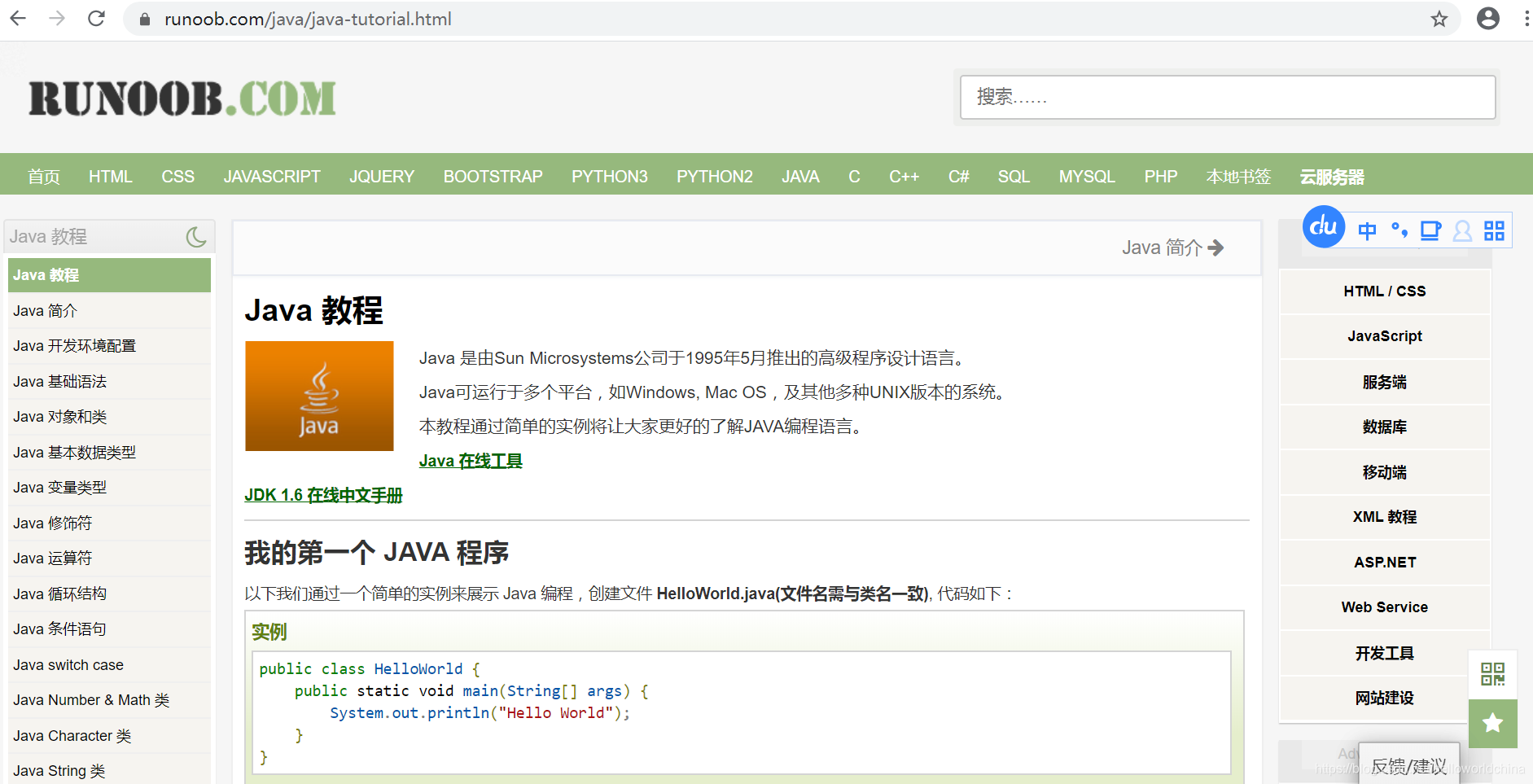The width and height of the screenshot is (1533, 784).
Task: Go to next page Java 简介 arrow
Action: 1172,247
